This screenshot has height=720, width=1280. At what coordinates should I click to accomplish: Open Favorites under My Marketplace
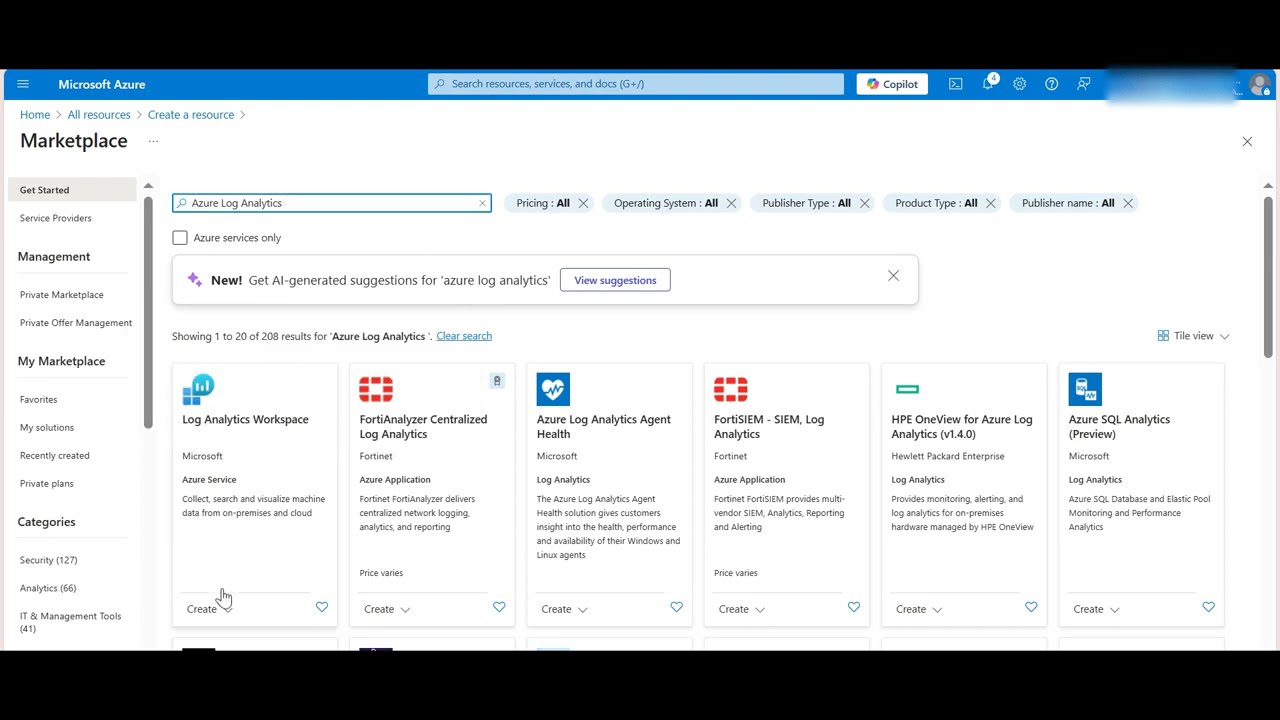tap(39, 400)
